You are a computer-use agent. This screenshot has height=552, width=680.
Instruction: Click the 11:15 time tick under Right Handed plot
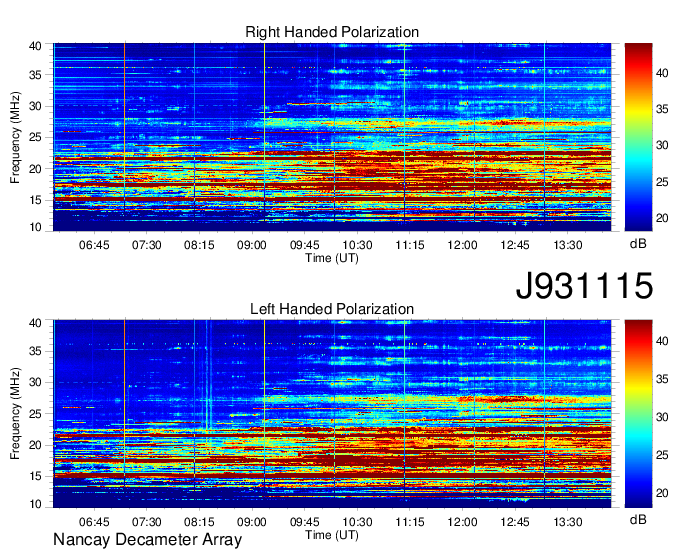[x=410, y=245]
